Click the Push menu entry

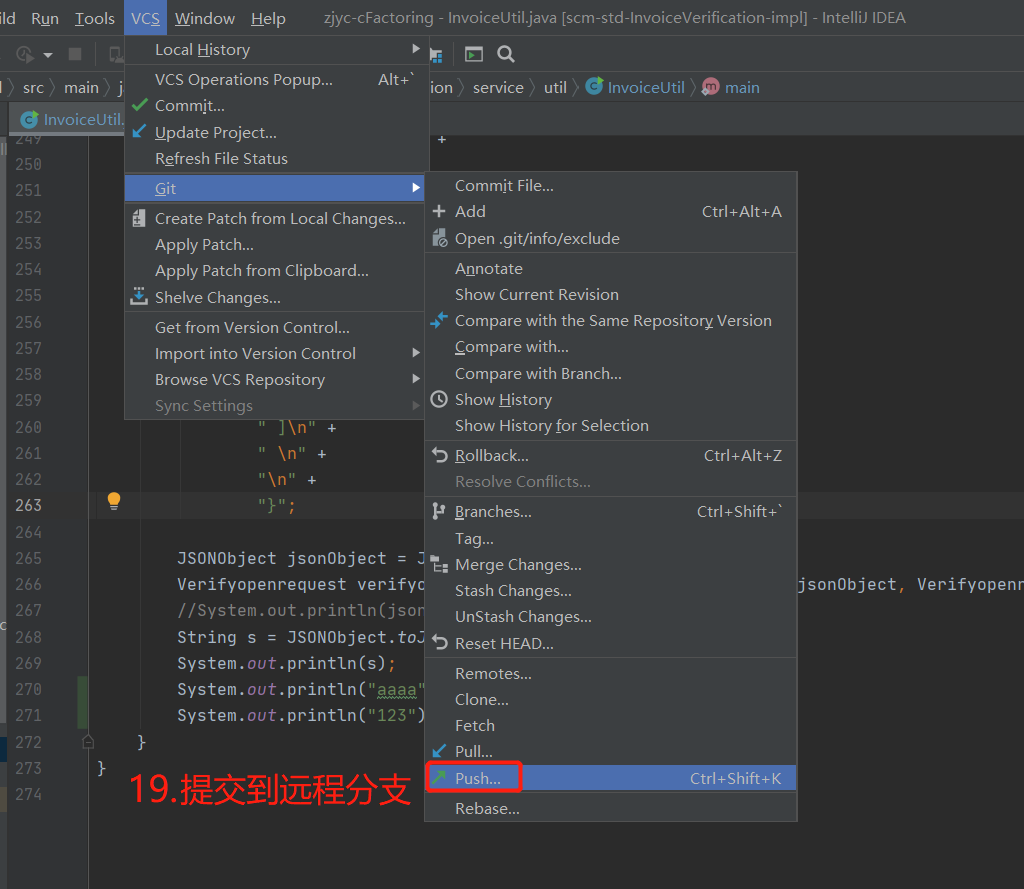(x=611, y=778)
